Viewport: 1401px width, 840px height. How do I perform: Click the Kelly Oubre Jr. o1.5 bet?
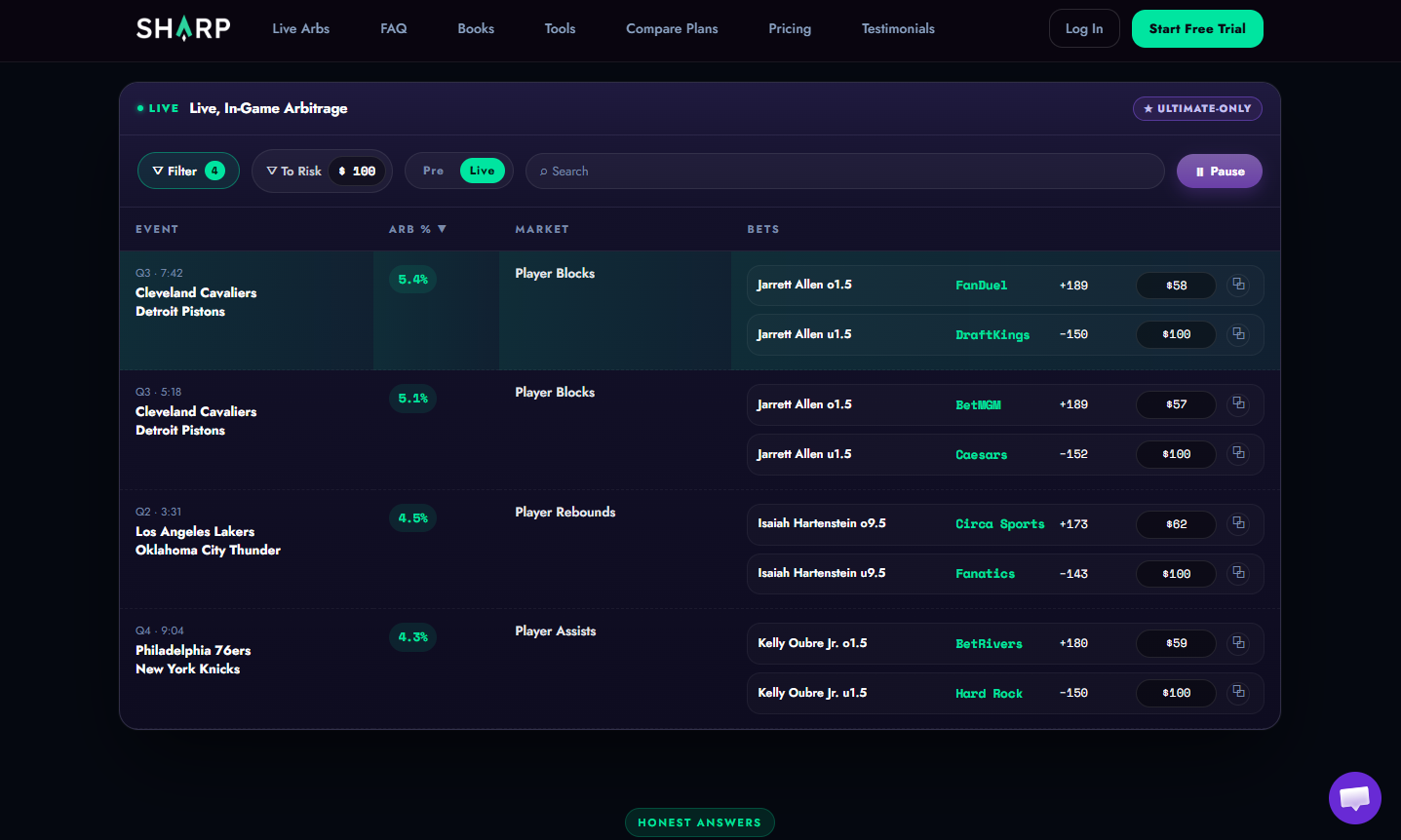[812, 643]
